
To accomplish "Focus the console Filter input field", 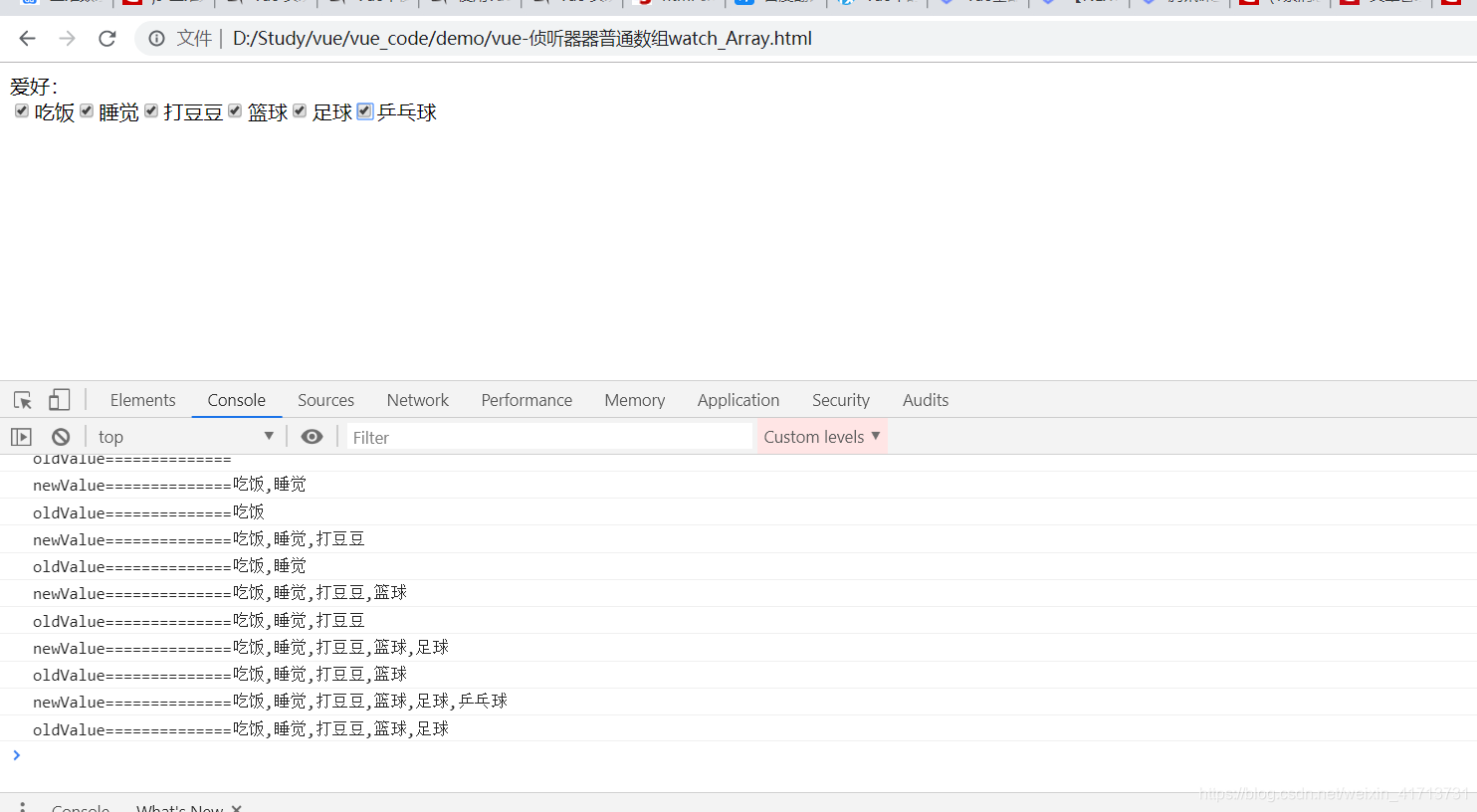I will pyautogui.click(x=549, y=437).
